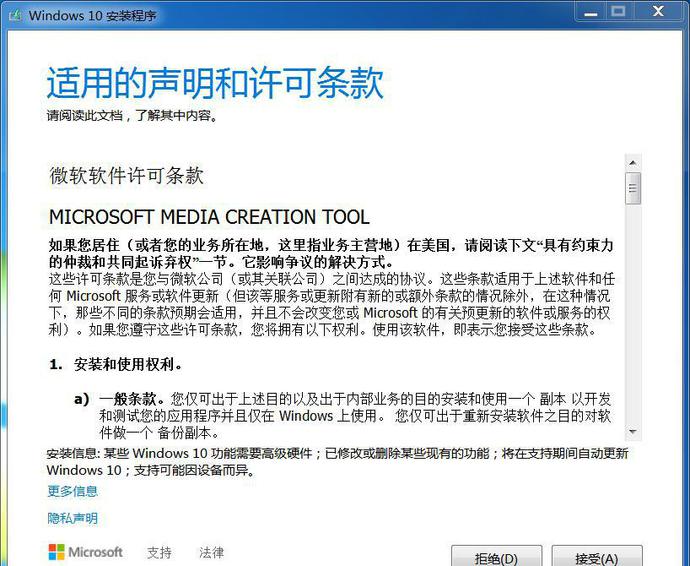Click the Windows 10 setup title bar icon
The width and height of the screenshot is (690, 566).
coord(15,15)
